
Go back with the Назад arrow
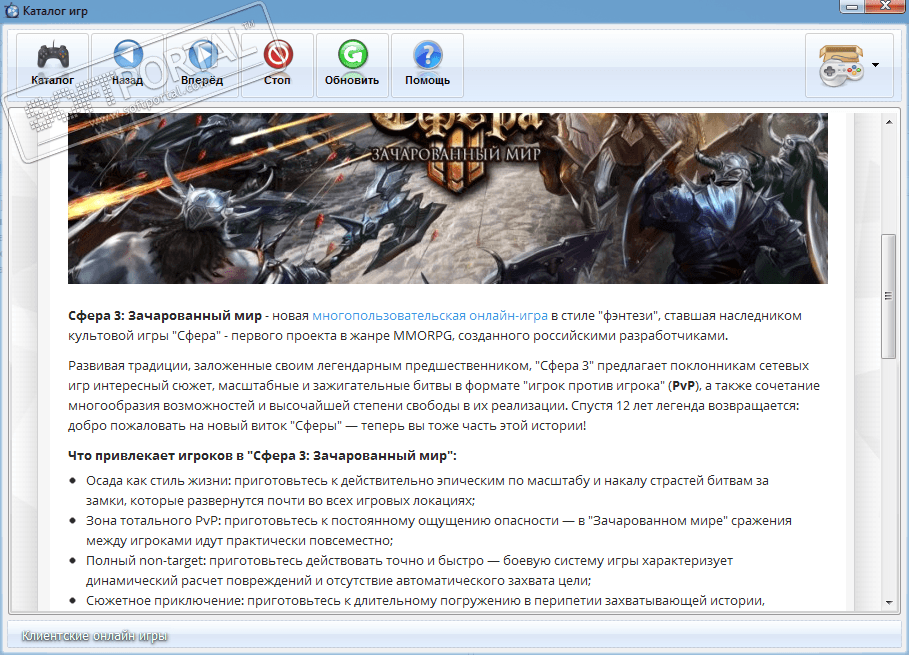pyautogui.click(x=128, y=64)
